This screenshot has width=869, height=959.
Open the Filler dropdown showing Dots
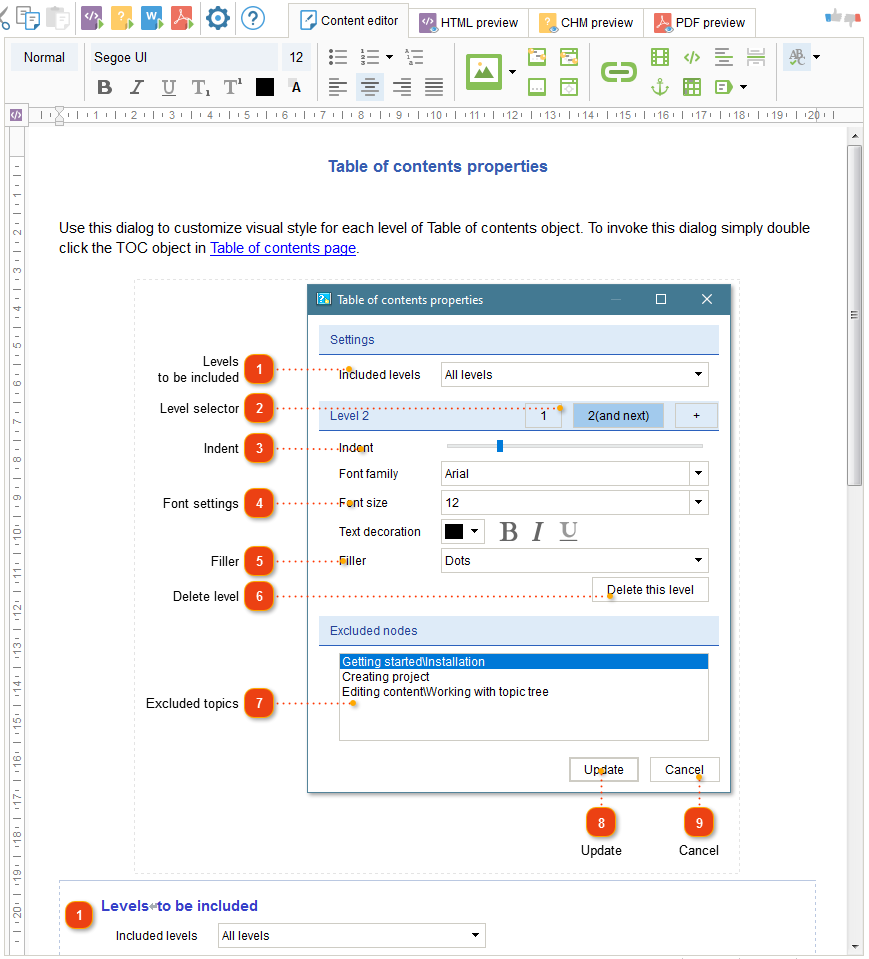coord(575,560)
